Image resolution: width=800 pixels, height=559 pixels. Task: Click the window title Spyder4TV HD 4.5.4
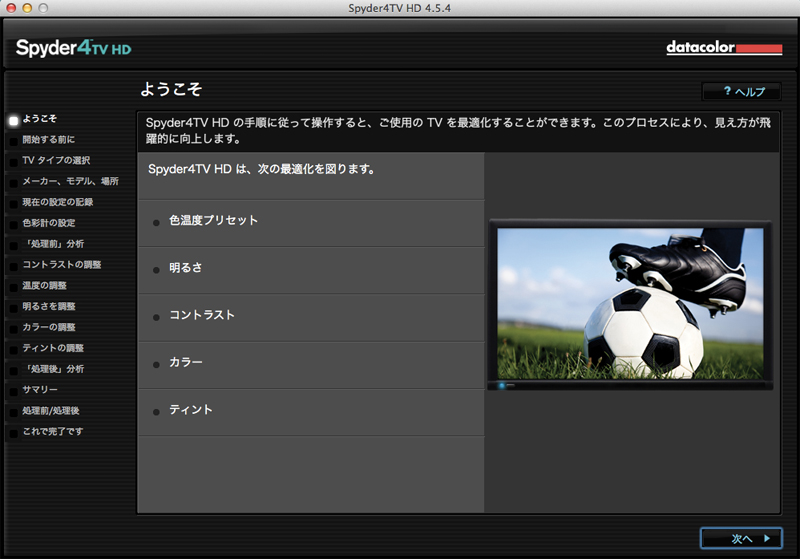[399, 8]
